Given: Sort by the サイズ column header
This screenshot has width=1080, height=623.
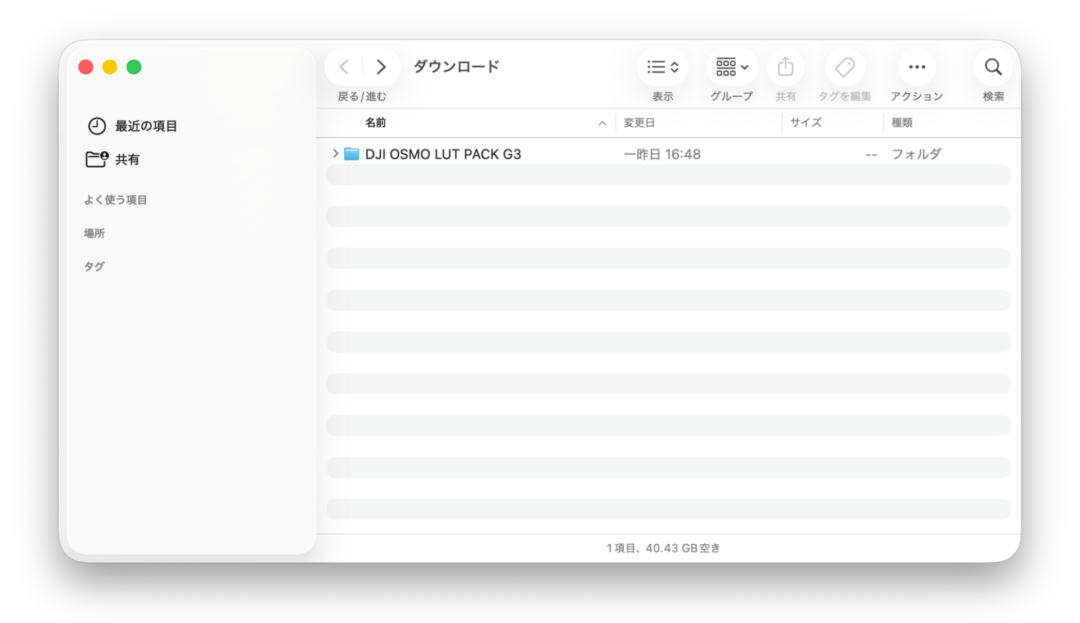Looking at the screenshot, I should 805,123.
